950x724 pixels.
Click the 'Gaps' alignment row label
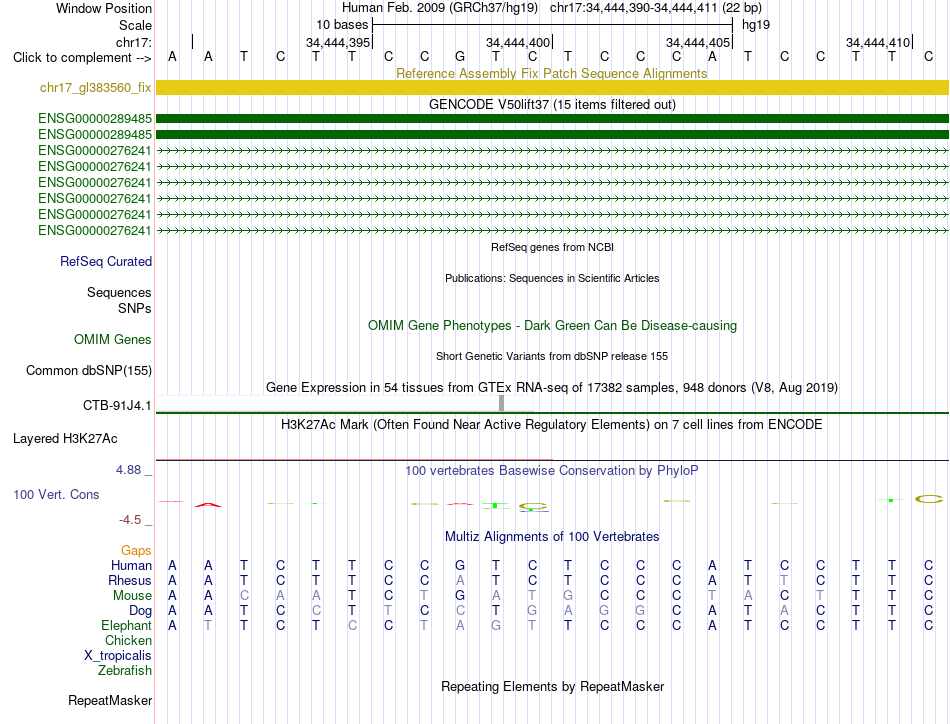click(136, 550)
